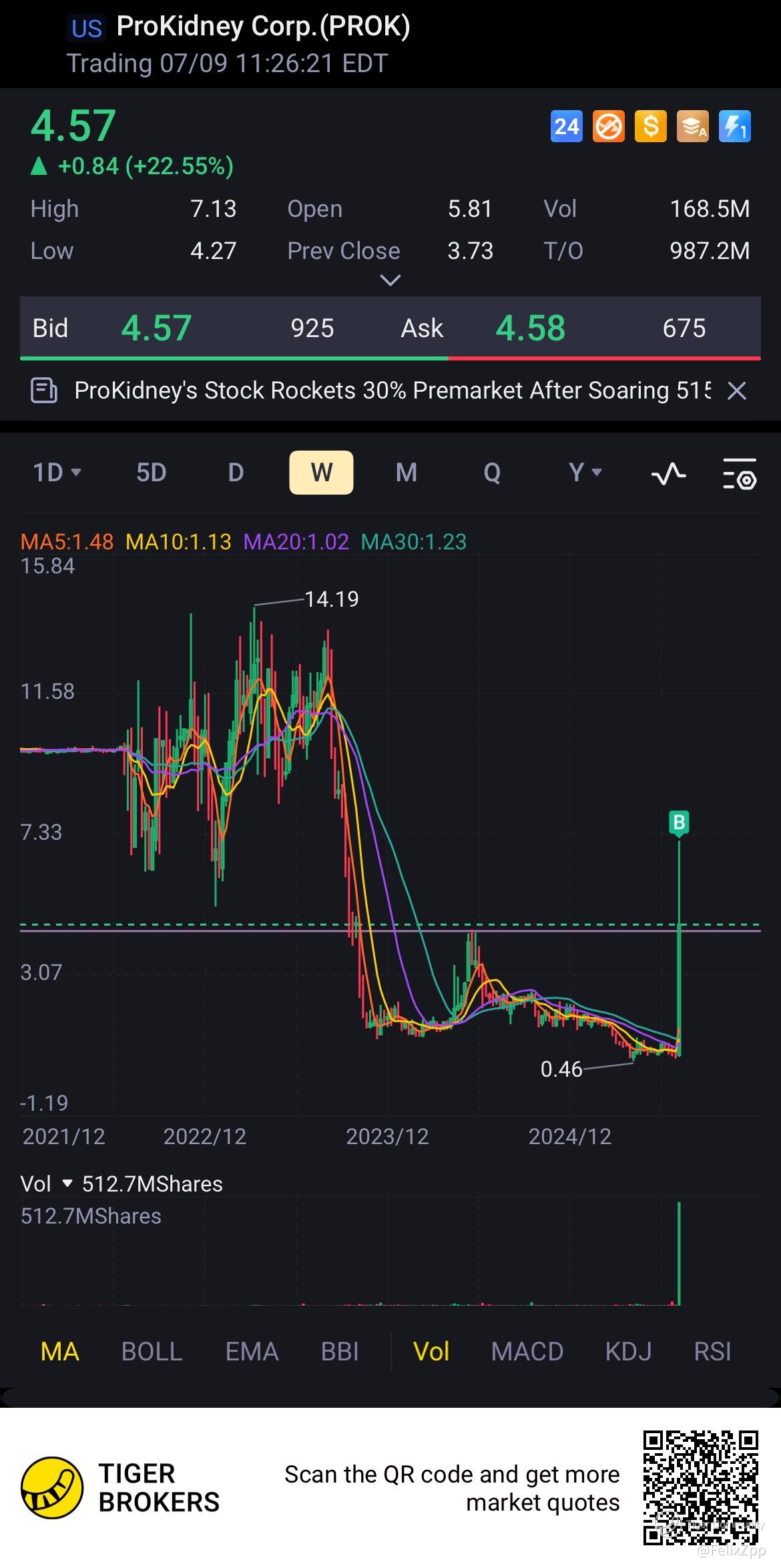Enable the BOLL indicator

(152, 1352)
